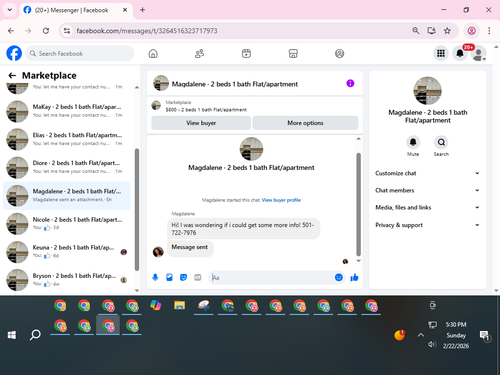This screenshot has width=500, height=375.
Task: Open the Friends icon in top navigation
Action: (199, 53)
